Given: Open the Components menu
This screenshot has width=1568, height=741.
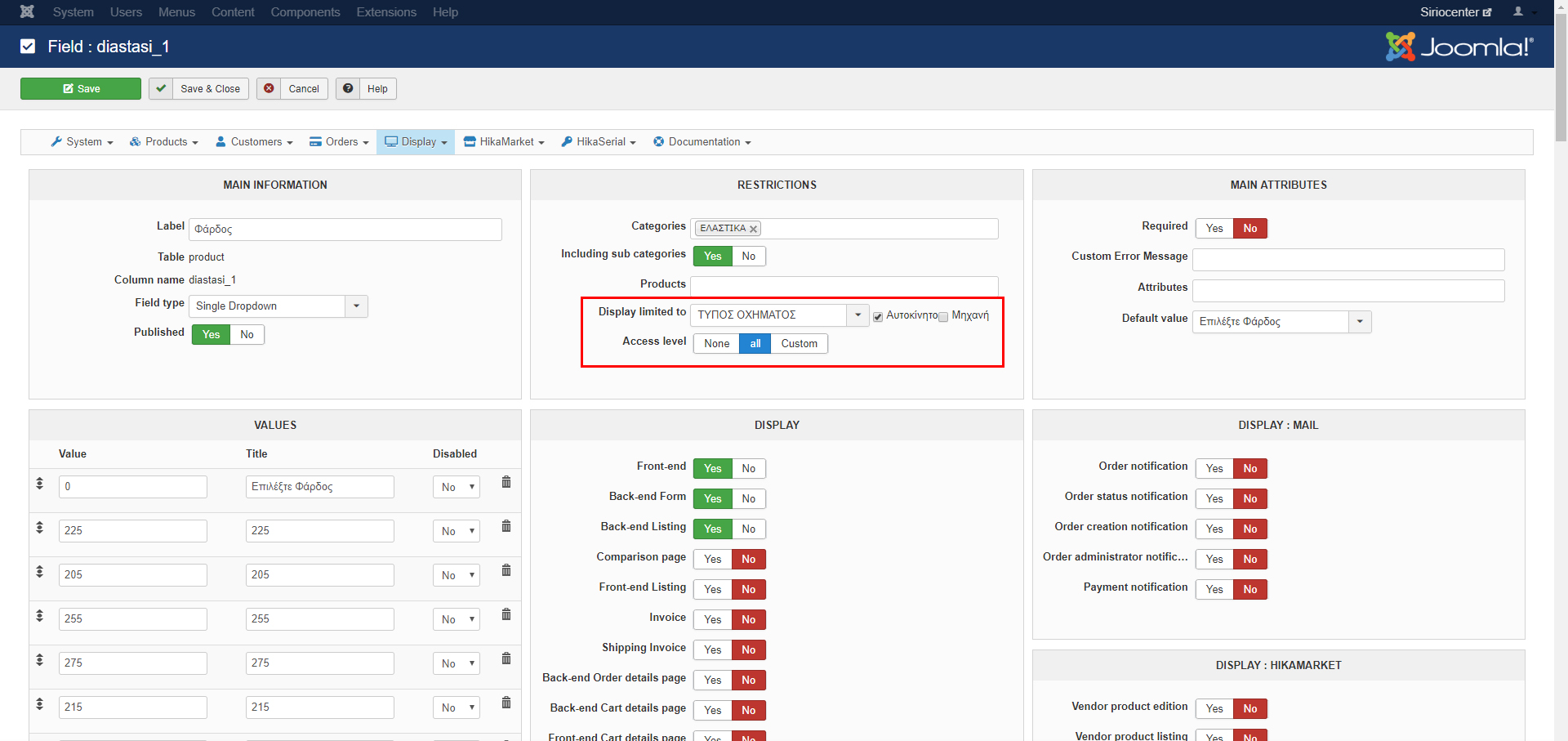Looking at the screenshot, I should (305, 12).
